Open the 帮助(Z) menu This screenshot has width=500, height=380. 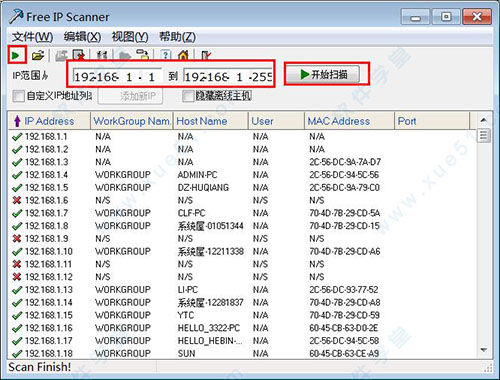coord(177,37)
